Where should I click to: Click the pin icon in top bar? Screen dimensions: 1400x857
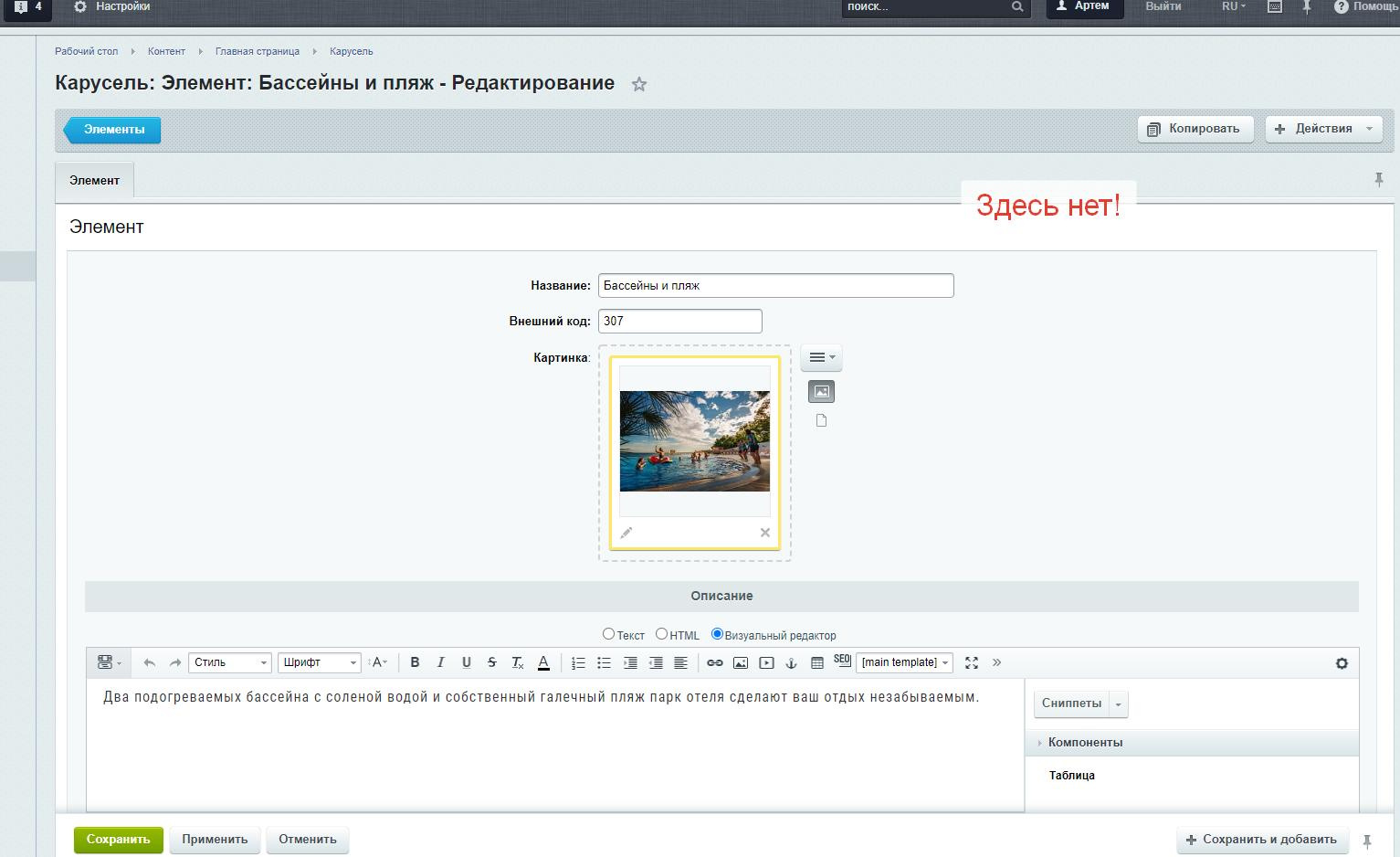[1307, 6]
